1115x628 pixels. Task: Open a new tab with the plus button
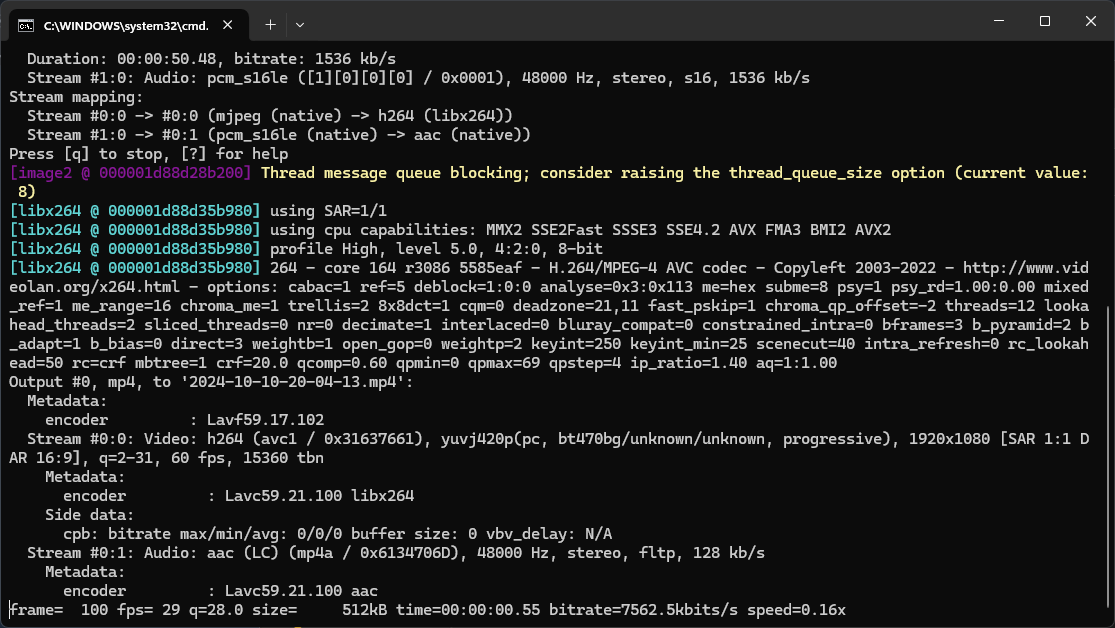pyautogui.click(x=270, y=24)
